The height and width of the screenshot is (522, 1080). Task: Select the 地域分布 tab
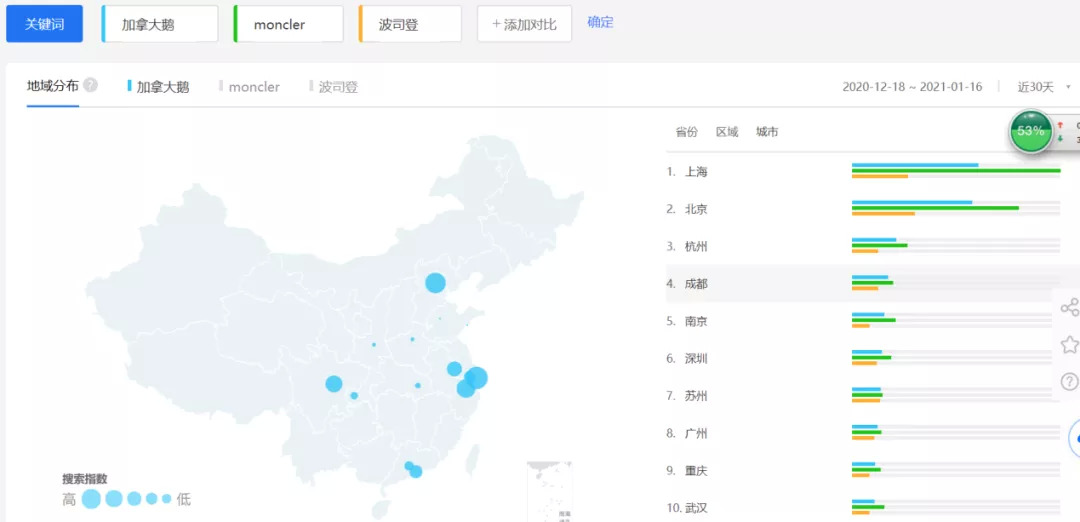[x=52, y=86]
